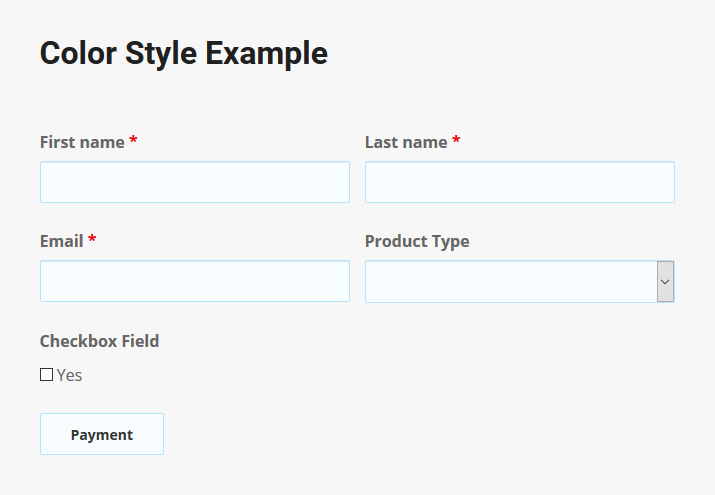The width and height of the screenshot is (715, 495).
Task: Click the Product Type dropdown arrow
Action: point(665,282)
